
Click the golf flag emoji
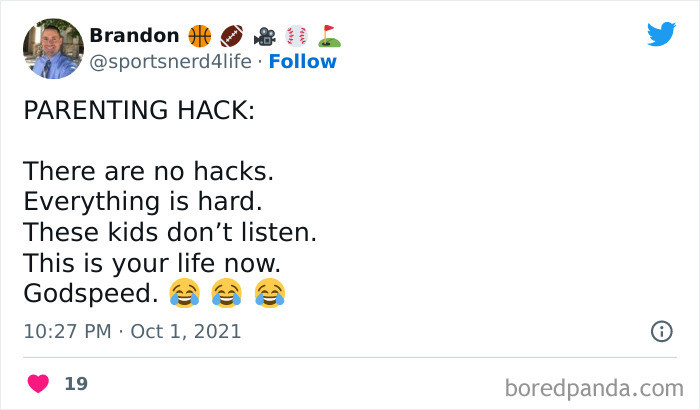[329, 35]
